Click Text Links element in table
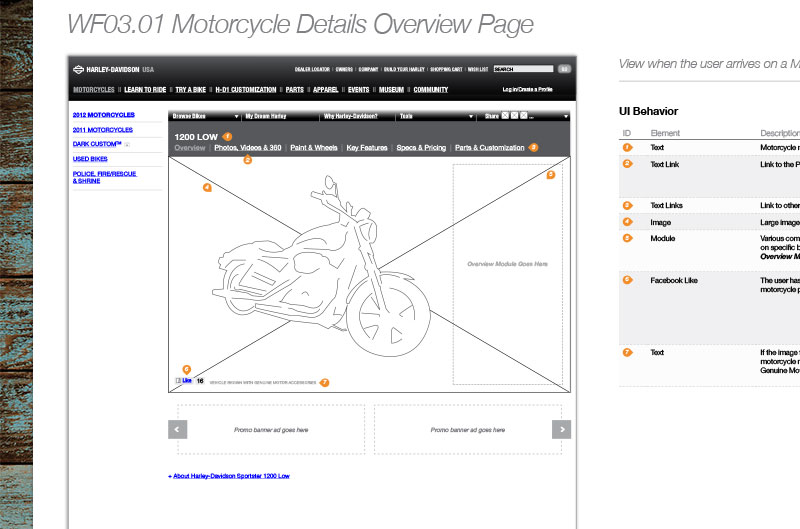The image size is (800, 529). point(666,205)
